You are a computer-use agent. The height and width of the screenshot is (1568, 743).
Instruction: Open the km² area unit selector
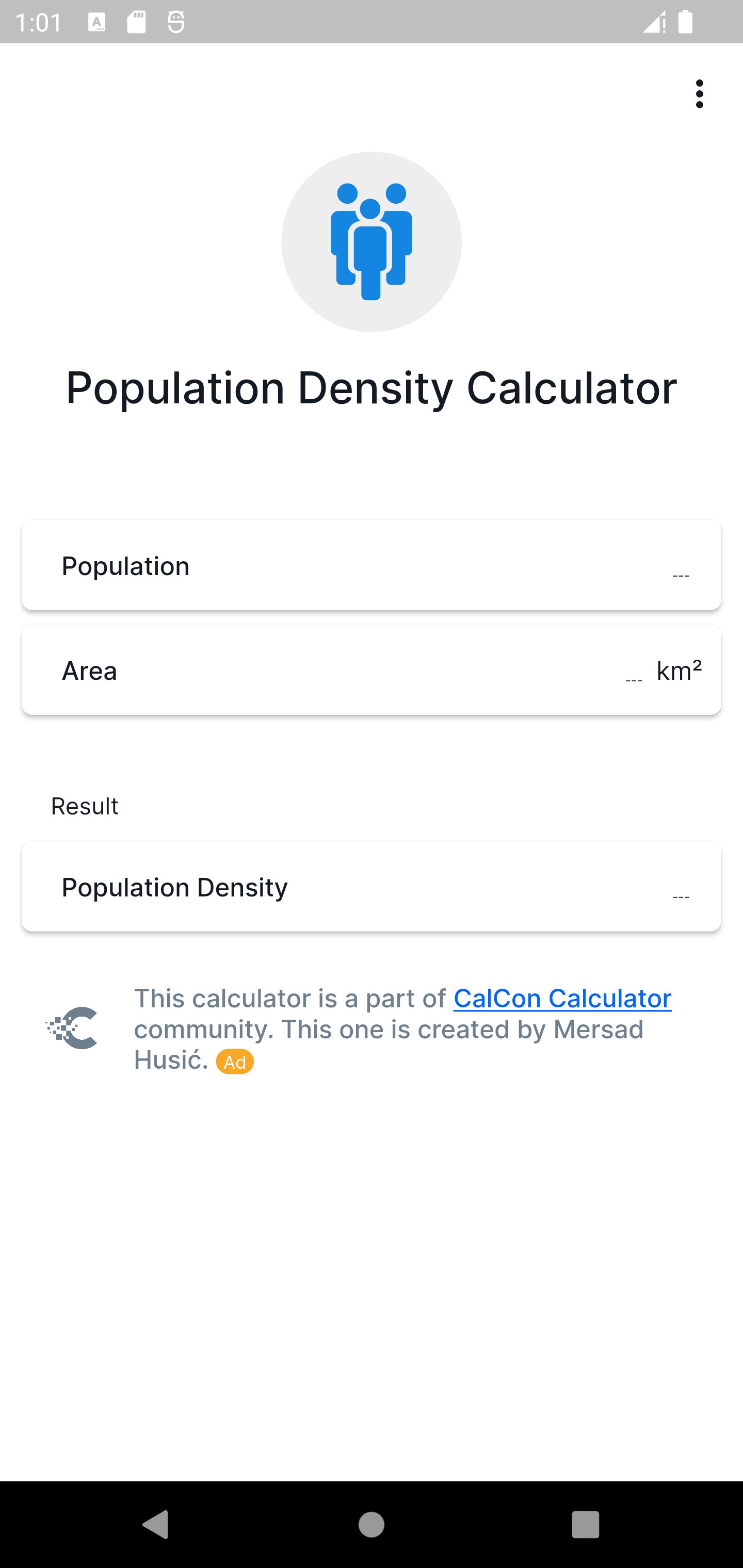pyautogui.click(x=679, y=671)
